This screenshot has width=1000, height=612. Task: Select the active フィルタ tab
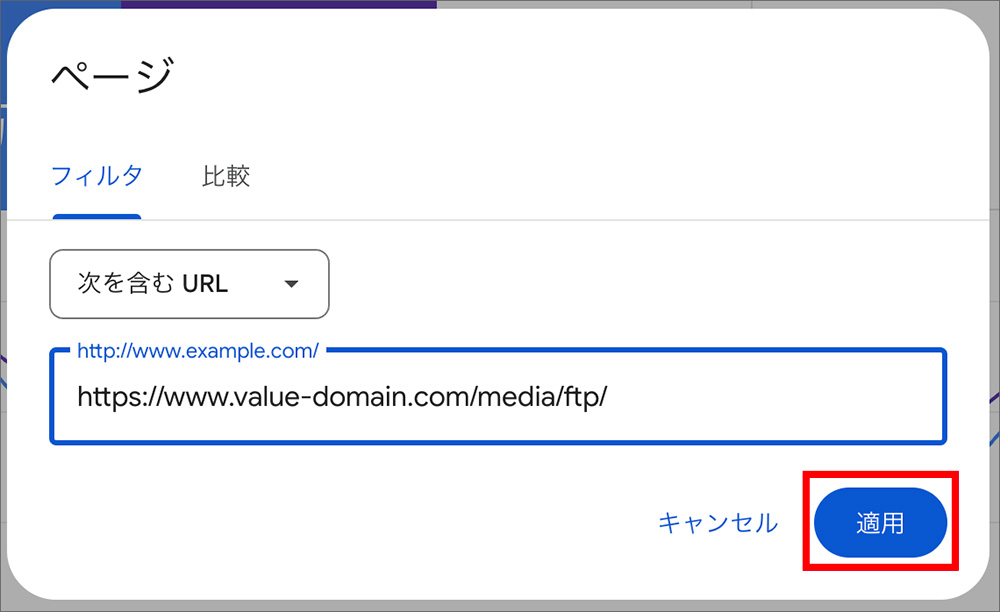click(96, 176)
